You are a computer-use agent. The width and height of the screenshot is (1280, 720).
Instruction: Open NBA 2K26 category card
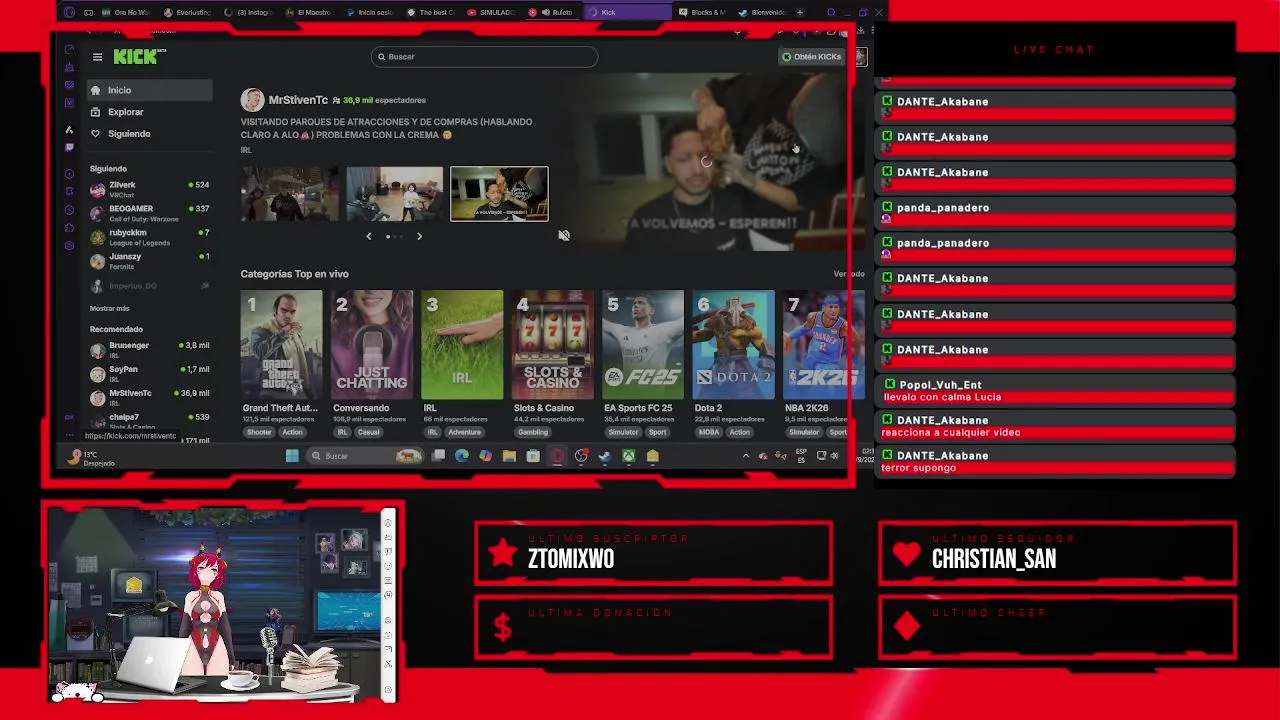coord(823,345)
